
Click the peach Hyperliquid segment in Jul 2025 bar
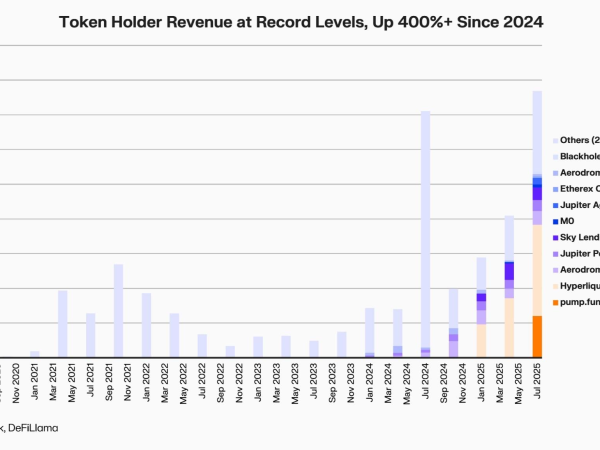(x=537, y=271)
